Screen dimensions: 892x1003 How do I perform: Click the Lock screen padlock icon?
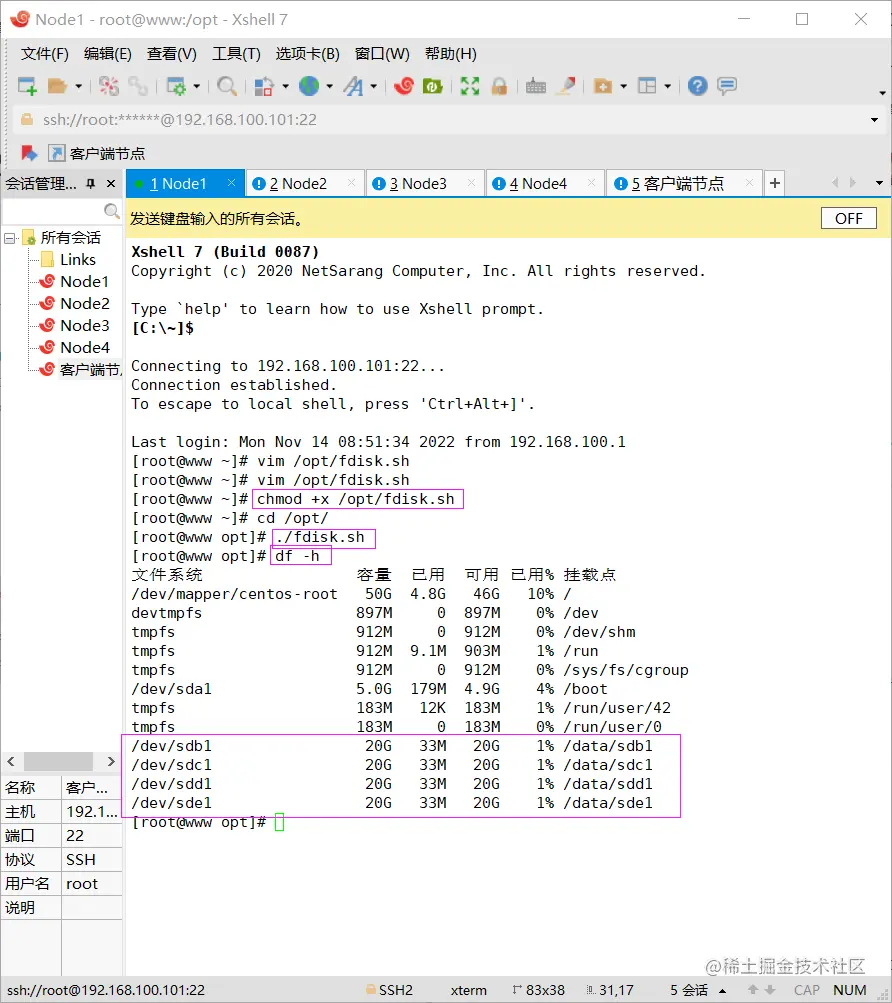coord(499,86)
